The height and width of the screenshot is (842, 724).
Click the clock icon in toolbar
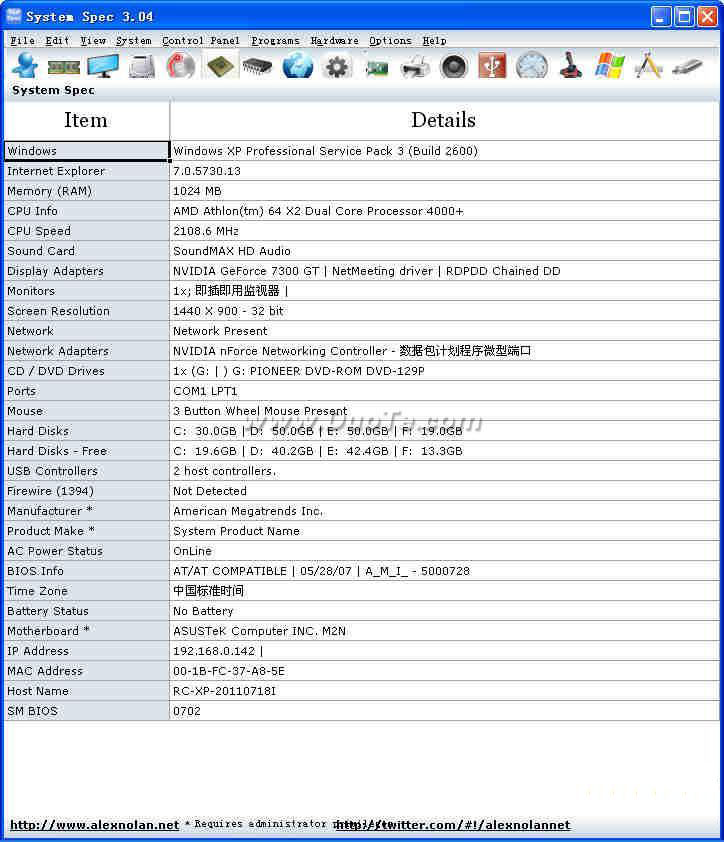[x=532, y=66]
